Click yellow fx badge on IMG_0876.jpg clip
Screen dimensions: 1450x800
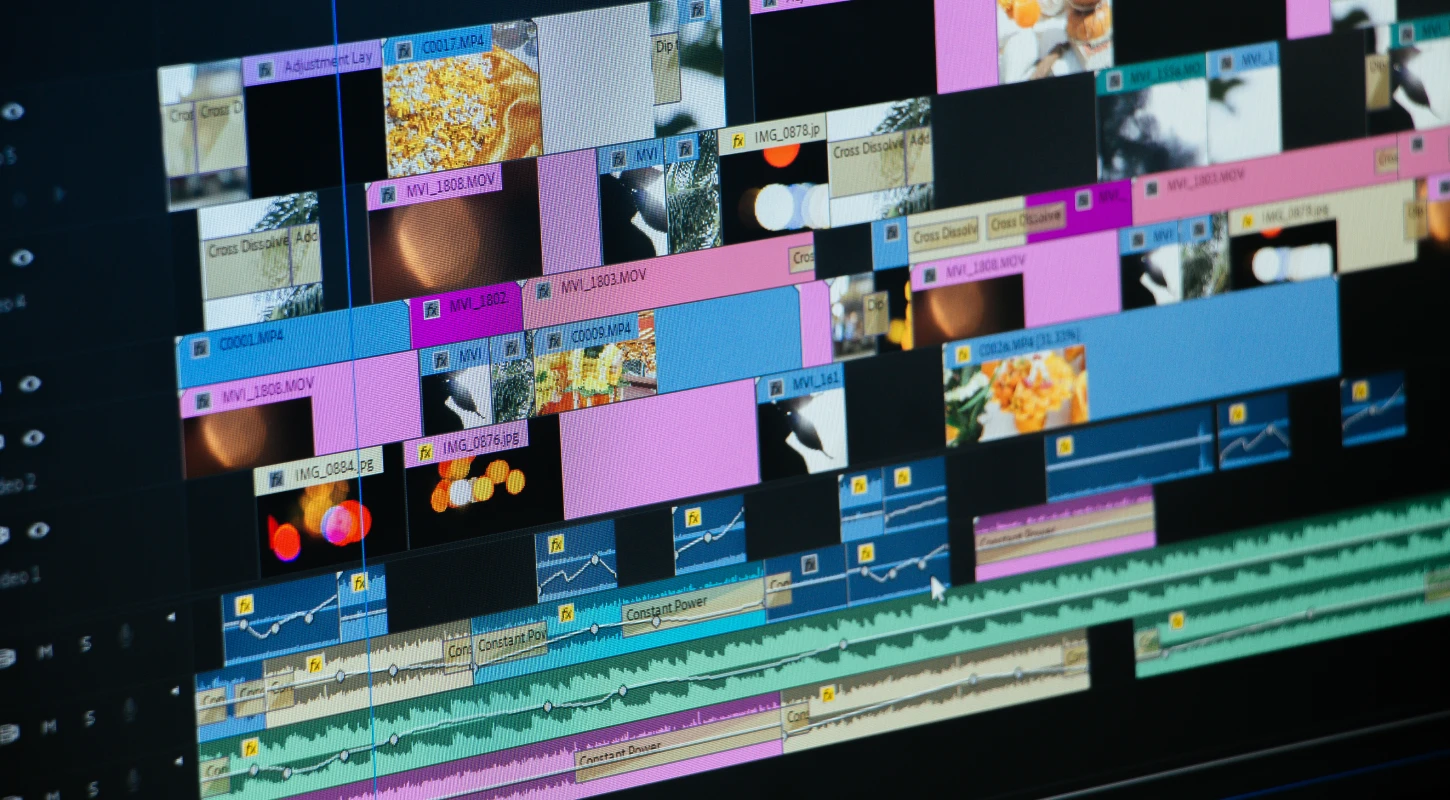pyautogui.click(x=425, y=451)
